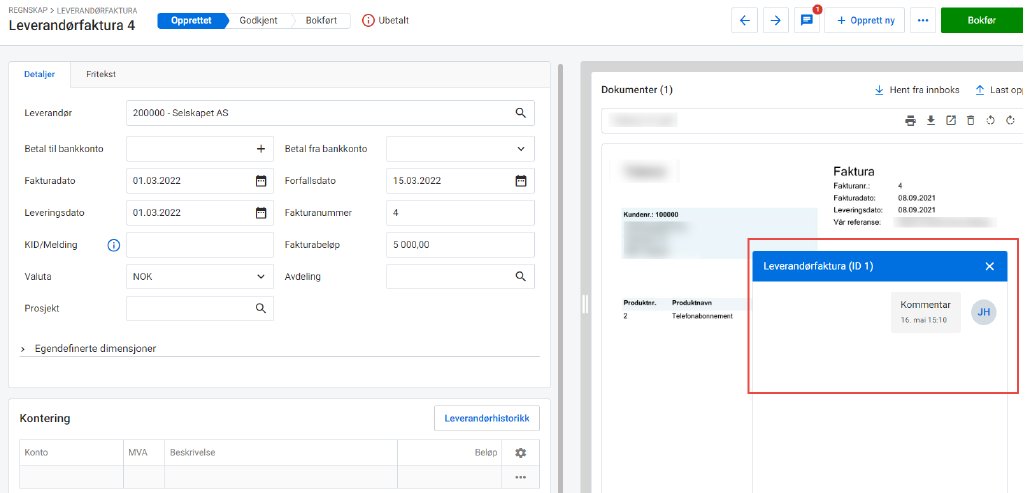This screenshot has width=1029, height=493.
Task: Go to next invoice arrow
Action: pyautogui.click(x=776, y=20)
